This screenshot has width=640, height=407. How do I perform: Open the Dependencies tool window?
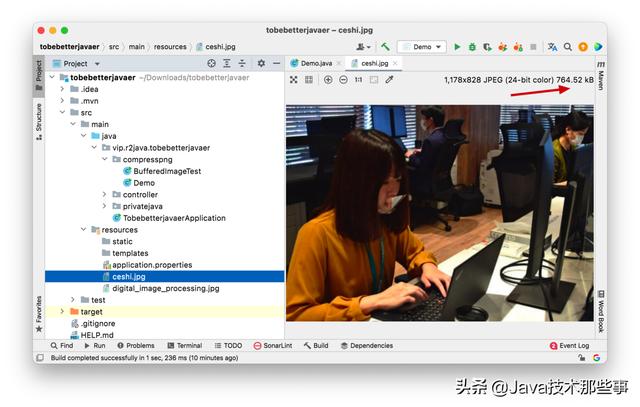tap(367, 346)
